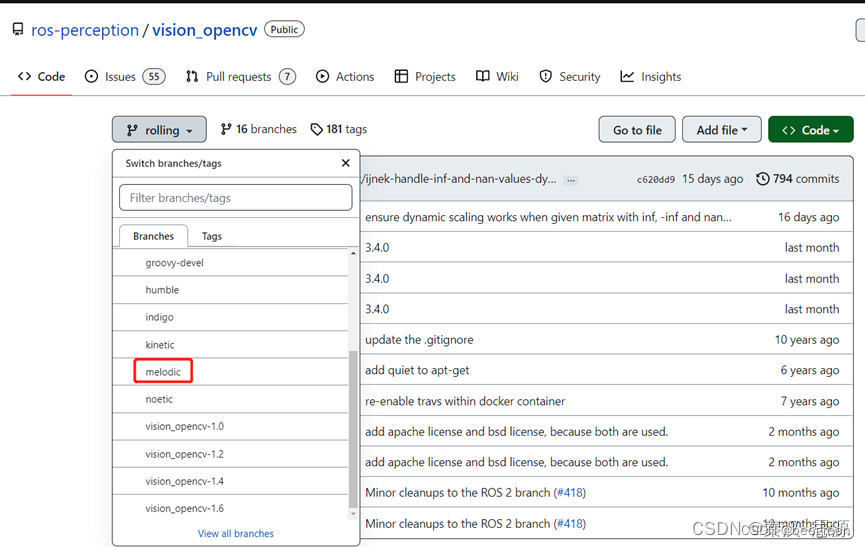Click the branch icon beside 16 branches
The image size is (865, 547).
(226, 129)
